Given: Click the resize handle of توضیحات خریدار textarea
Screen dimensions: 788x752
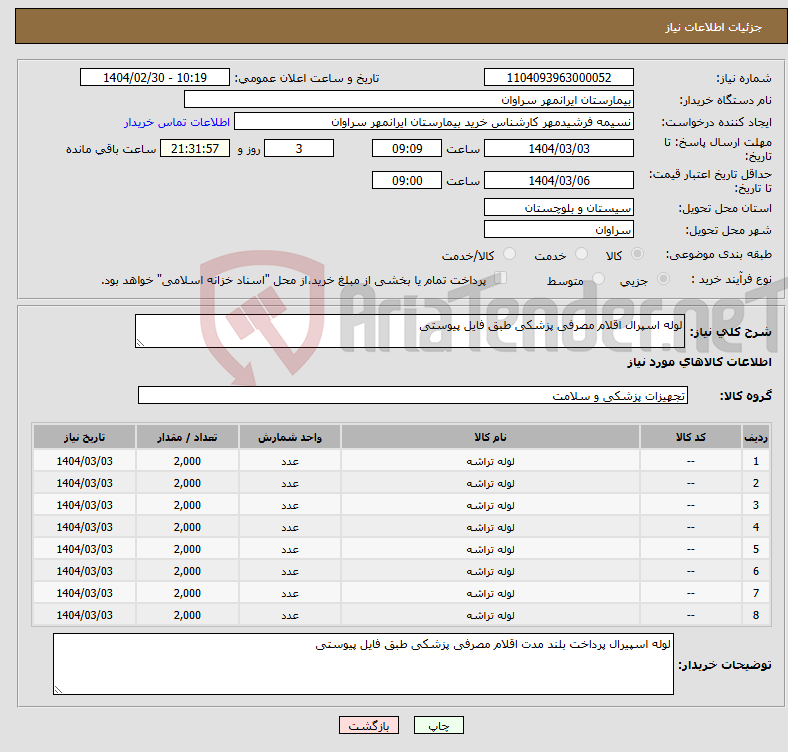Looking at the screenshot, I should click(58, 690).
